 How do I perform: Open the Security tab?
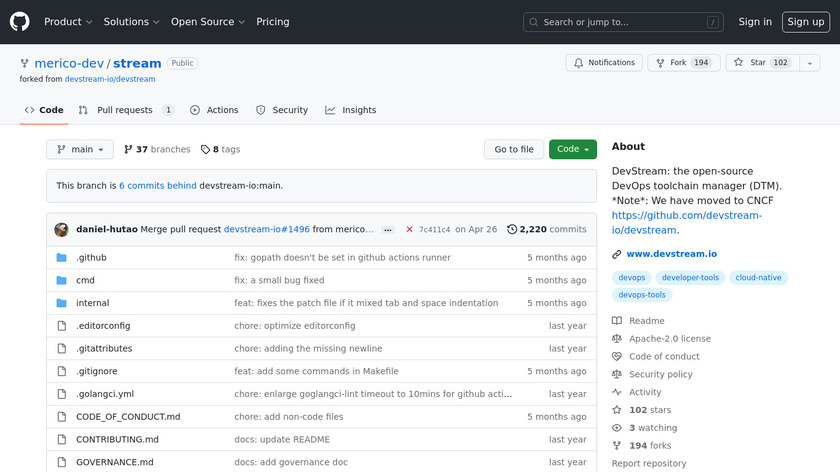pos(282,110)
